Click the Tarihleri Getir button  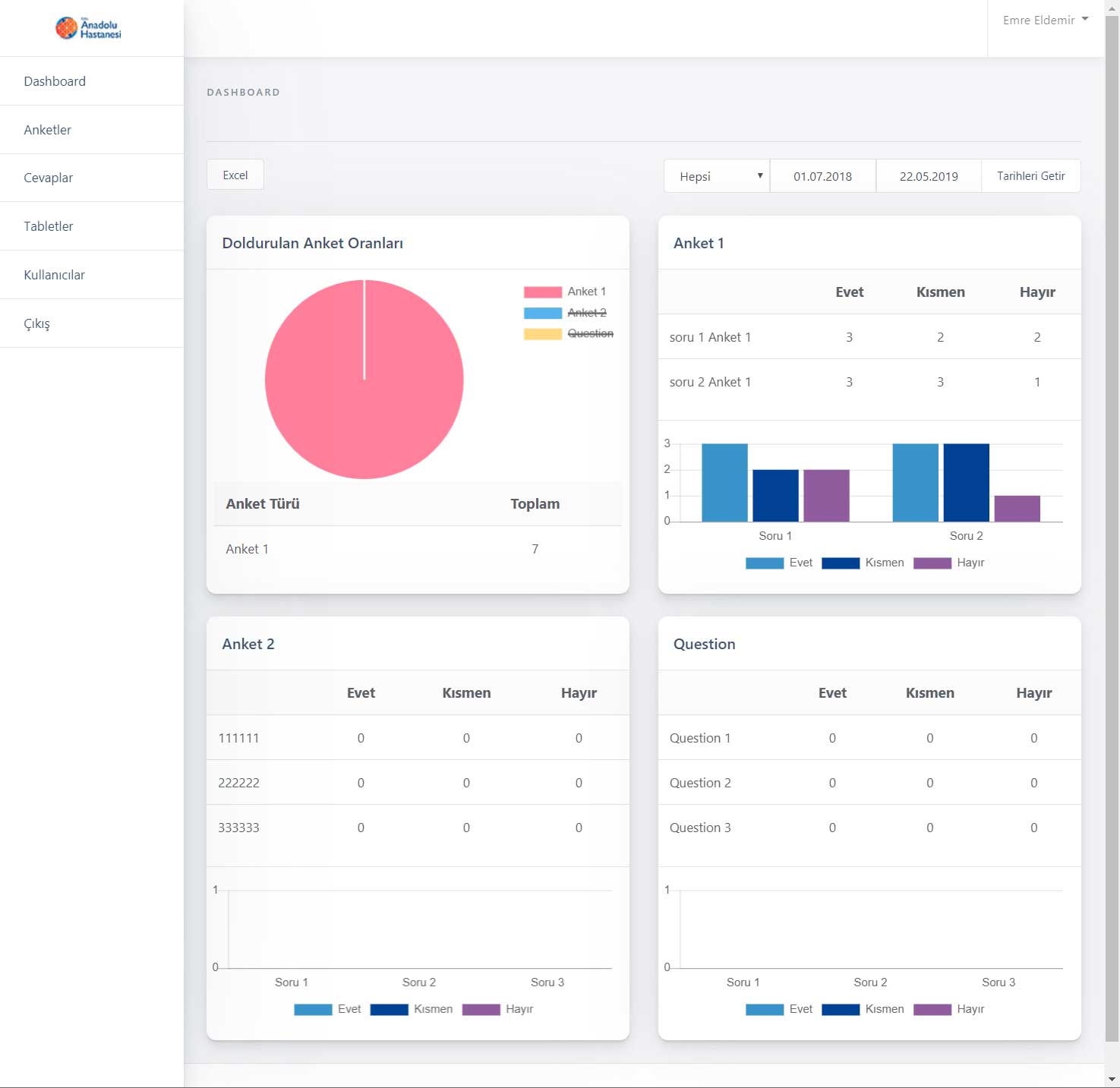[1030, 176]
